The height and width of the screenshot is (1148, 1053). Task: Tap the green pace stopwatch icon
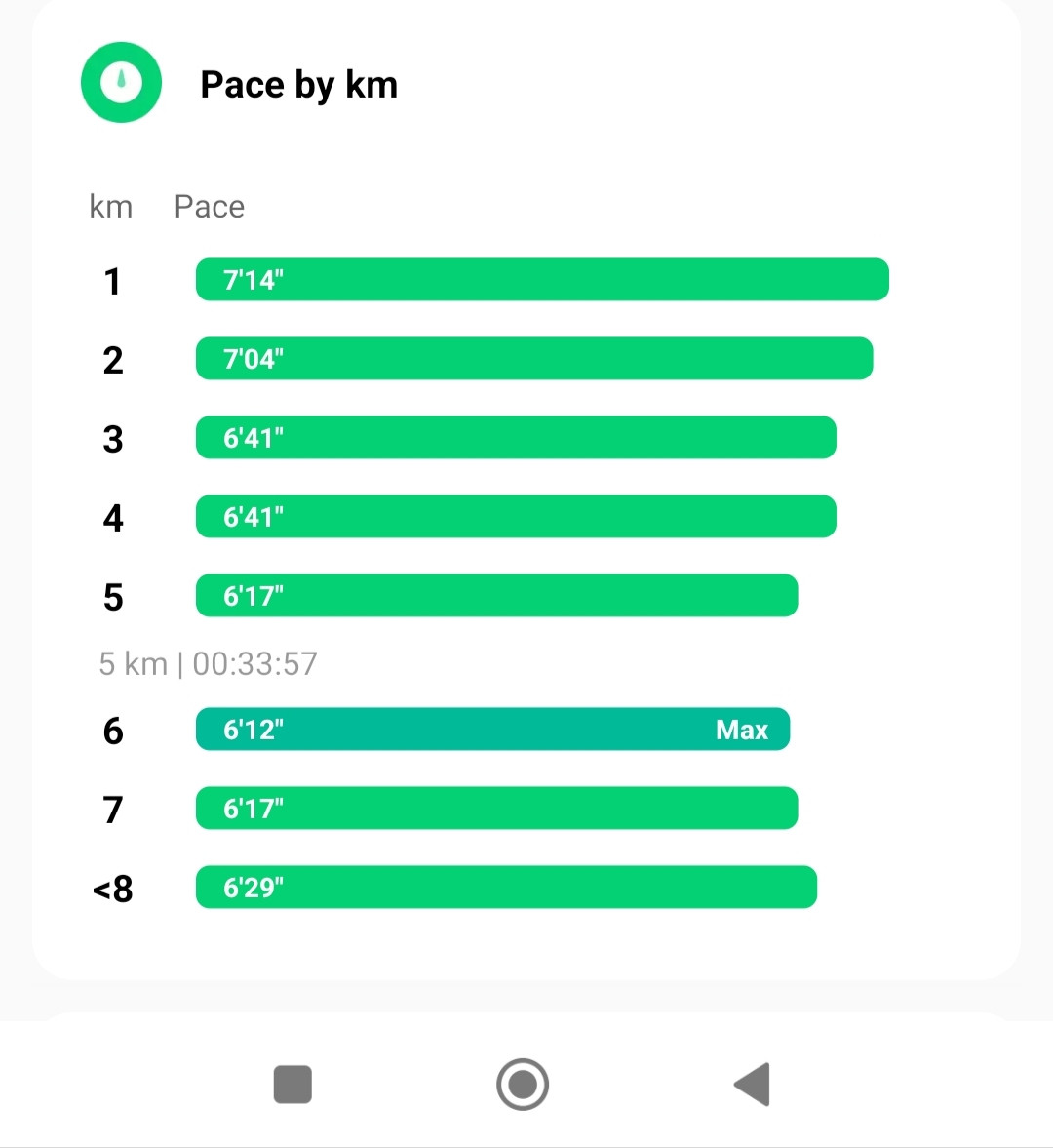(x=121, y=82)
